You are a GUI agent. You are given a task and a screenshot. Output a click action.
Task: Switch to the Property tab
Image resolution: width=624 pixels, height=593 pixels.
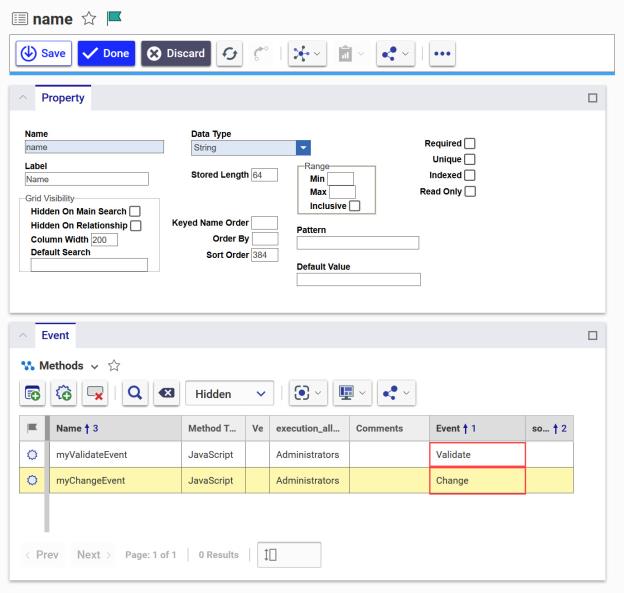click(x=63, y=98)
